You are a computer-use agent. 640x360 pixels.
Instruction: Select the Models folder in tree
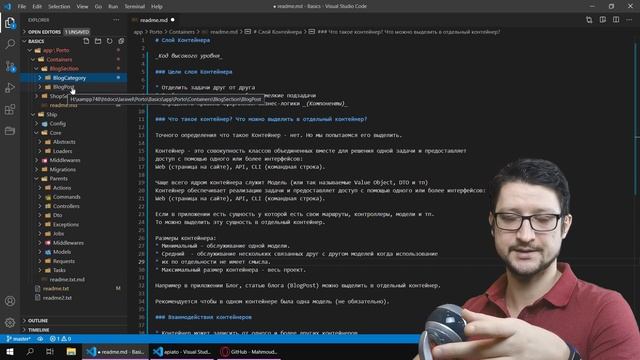[x=62, y=252]
